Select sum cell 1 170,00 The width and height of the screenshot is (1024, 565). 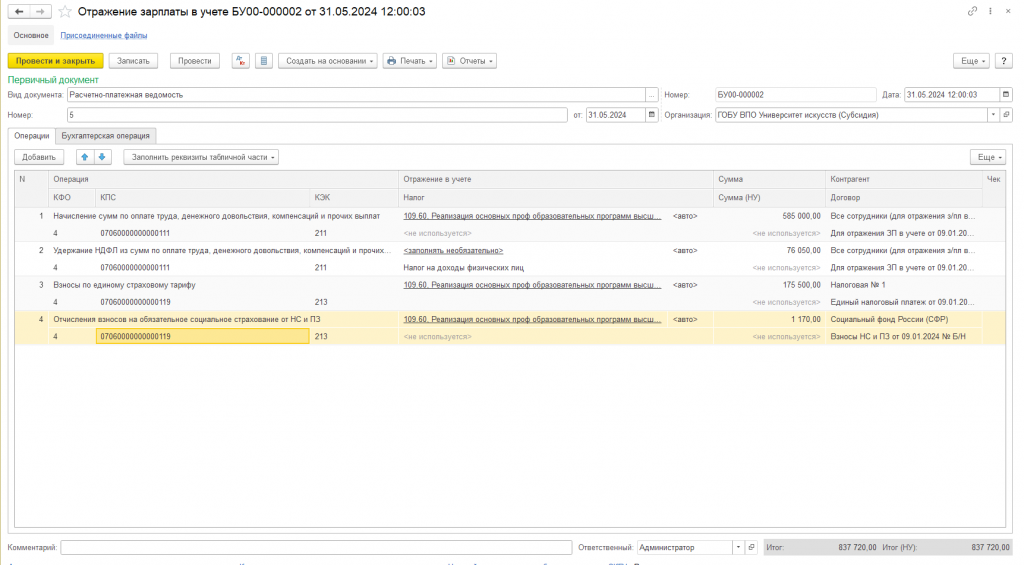769,319
